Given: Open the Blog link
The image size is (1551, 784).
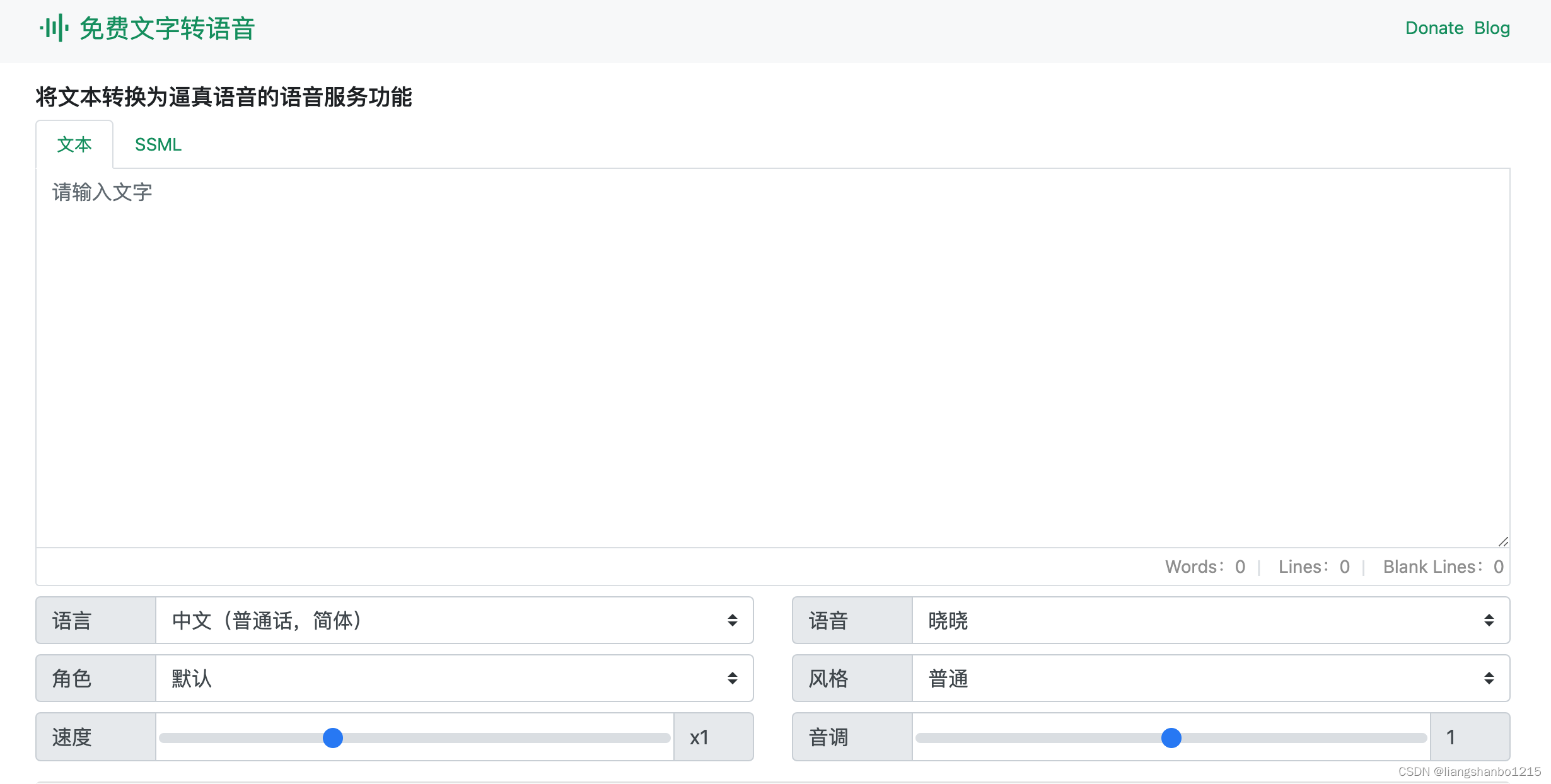Looking at the screenshot, I should [x=1492, y=28].
